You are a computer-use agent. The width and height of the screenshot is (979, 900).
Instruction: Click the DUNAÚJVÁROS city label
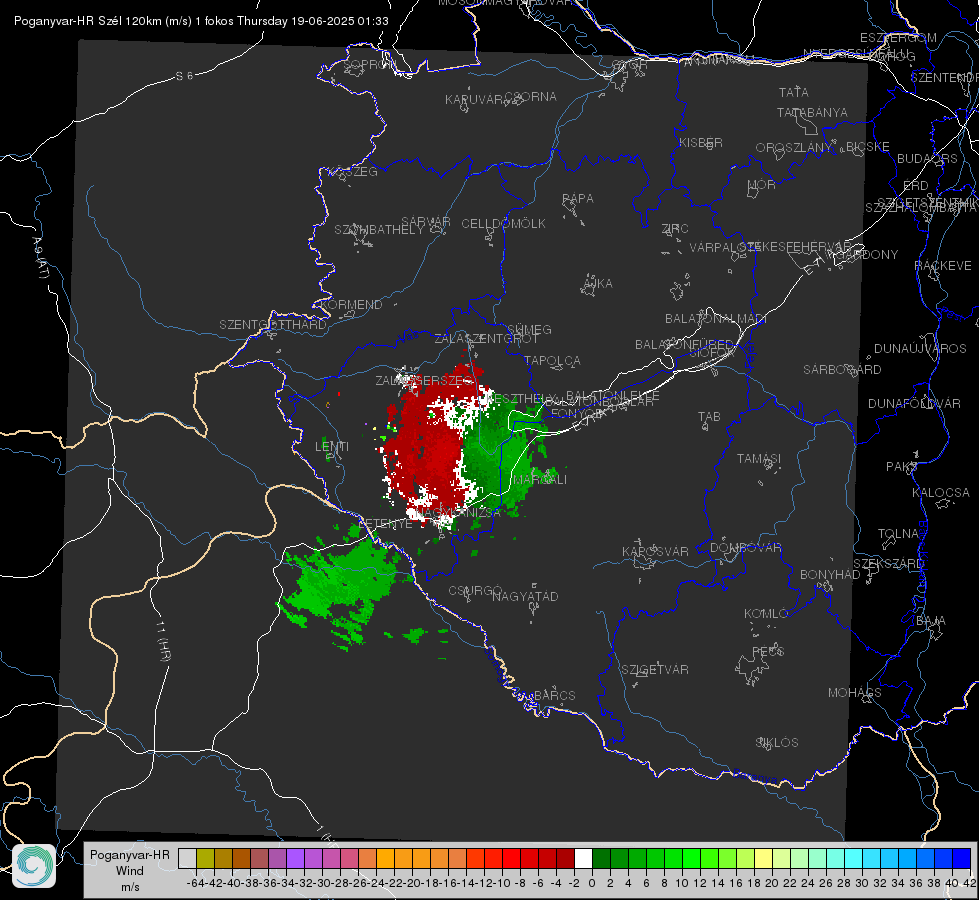pos(920,349)
